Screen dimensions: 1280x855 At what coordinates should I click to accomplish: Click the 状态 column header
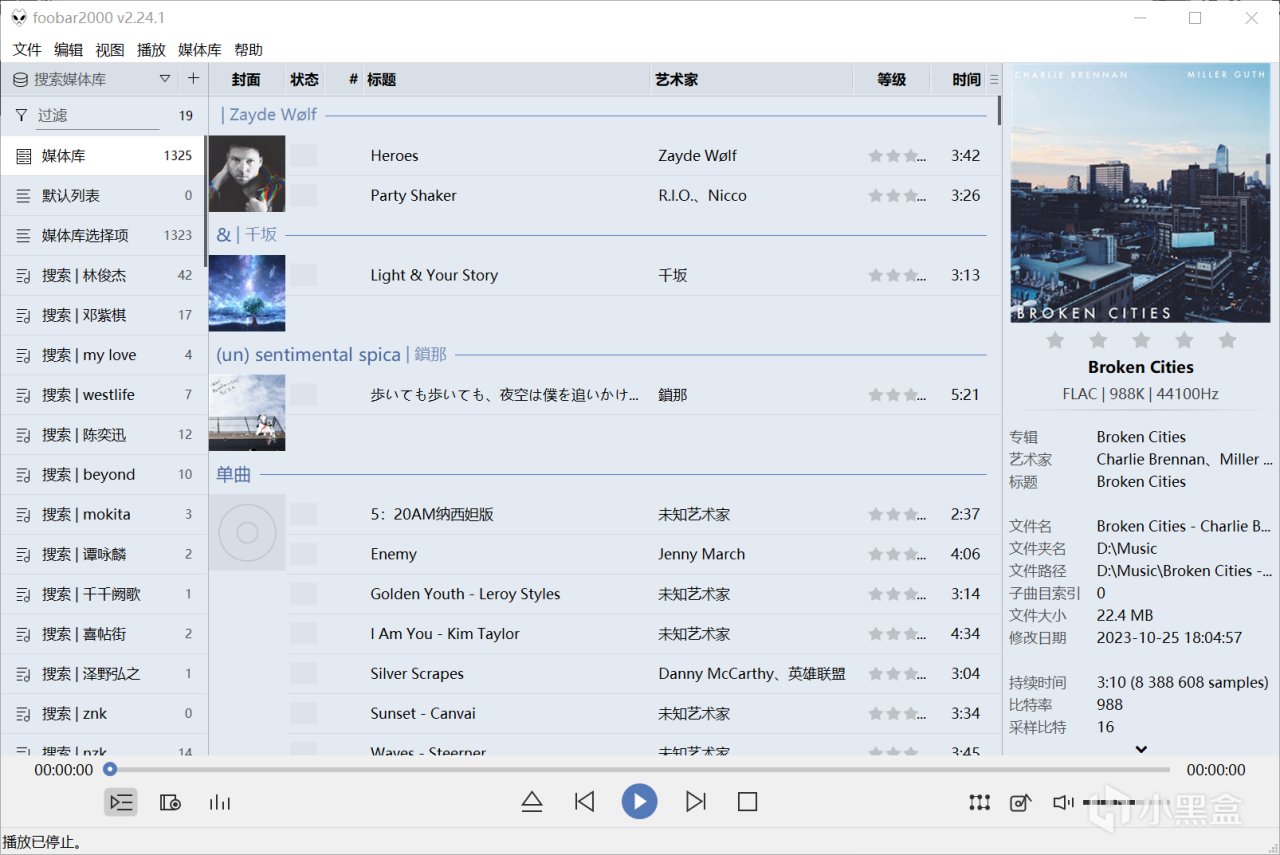(x=304, y=79)
